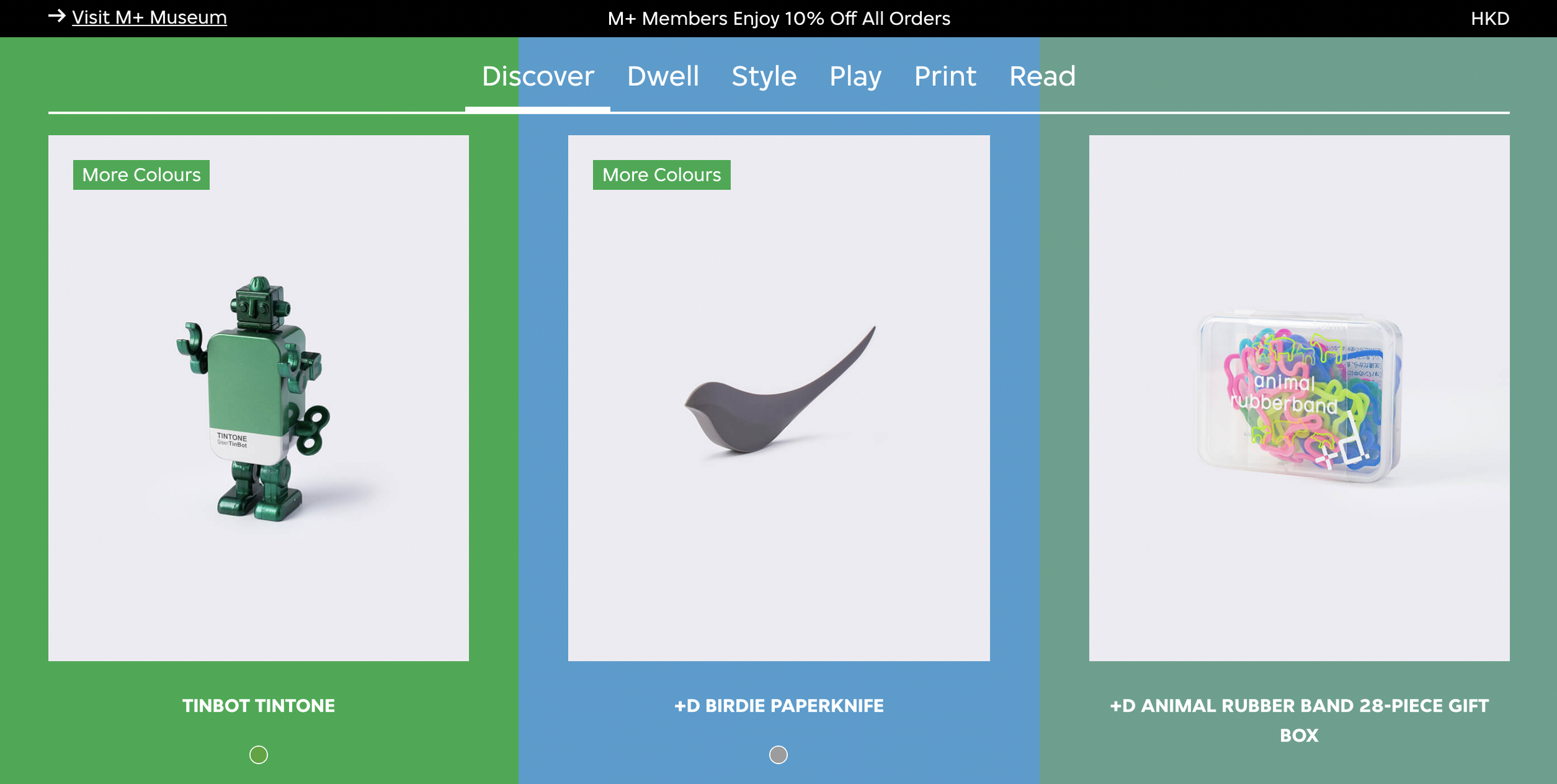Select the grey colour swatch under Paperknife
The width and height of the screenshot is (1557, 784).
coord(778,755)
